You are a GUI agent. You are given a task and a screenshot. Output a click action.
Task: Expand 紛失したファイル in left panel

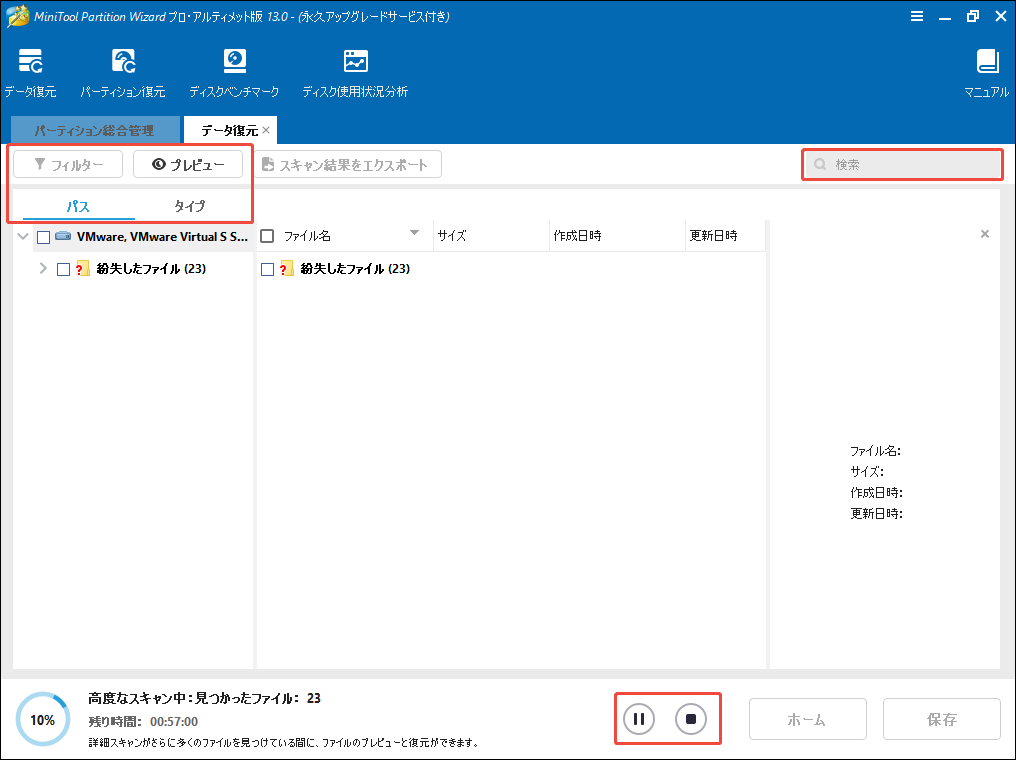[44, 268]
